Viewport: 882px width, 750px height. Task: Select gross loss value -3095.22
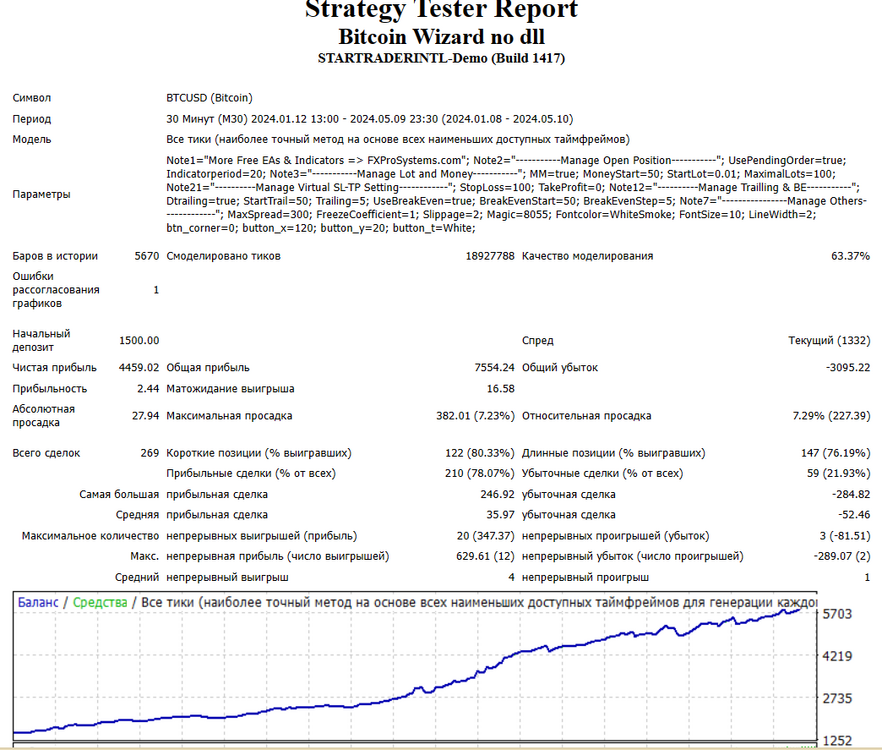click(x=848, y=367)
